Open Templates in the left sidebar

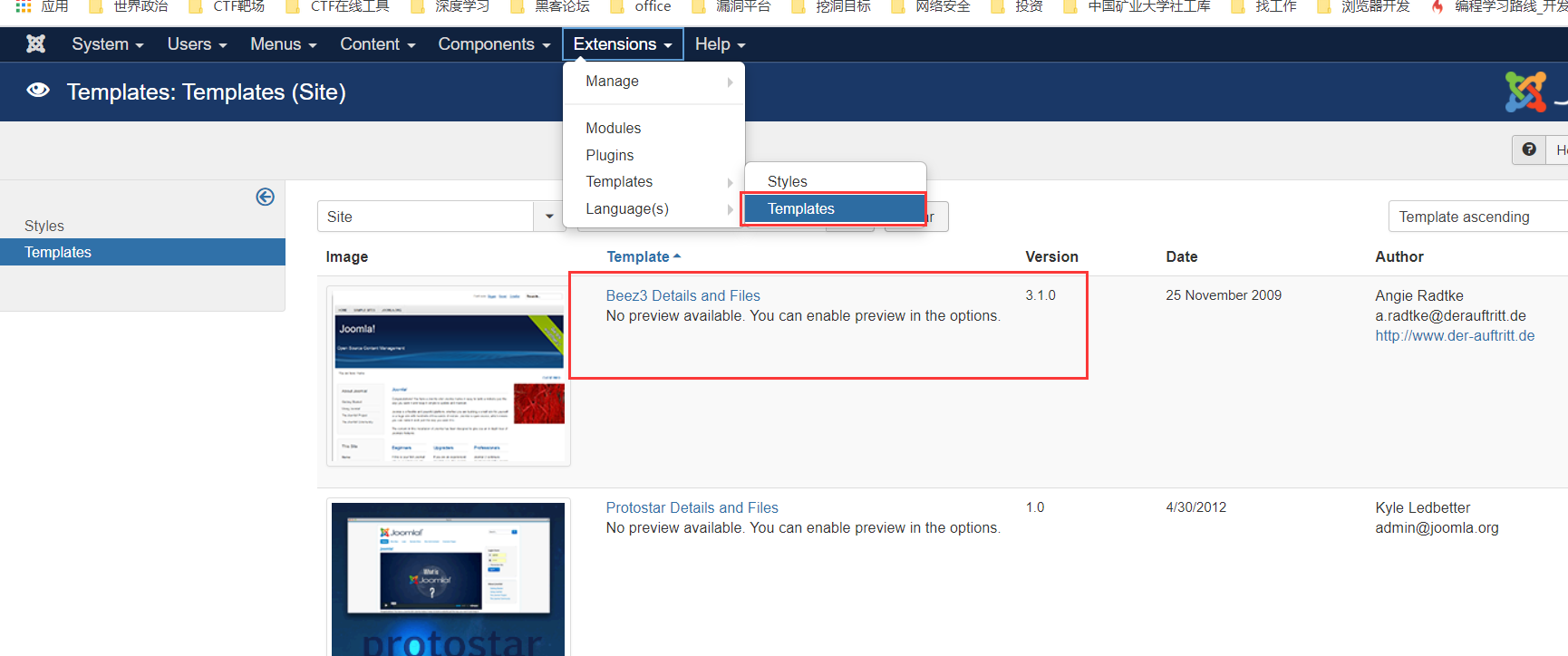[x=142, y=253]
